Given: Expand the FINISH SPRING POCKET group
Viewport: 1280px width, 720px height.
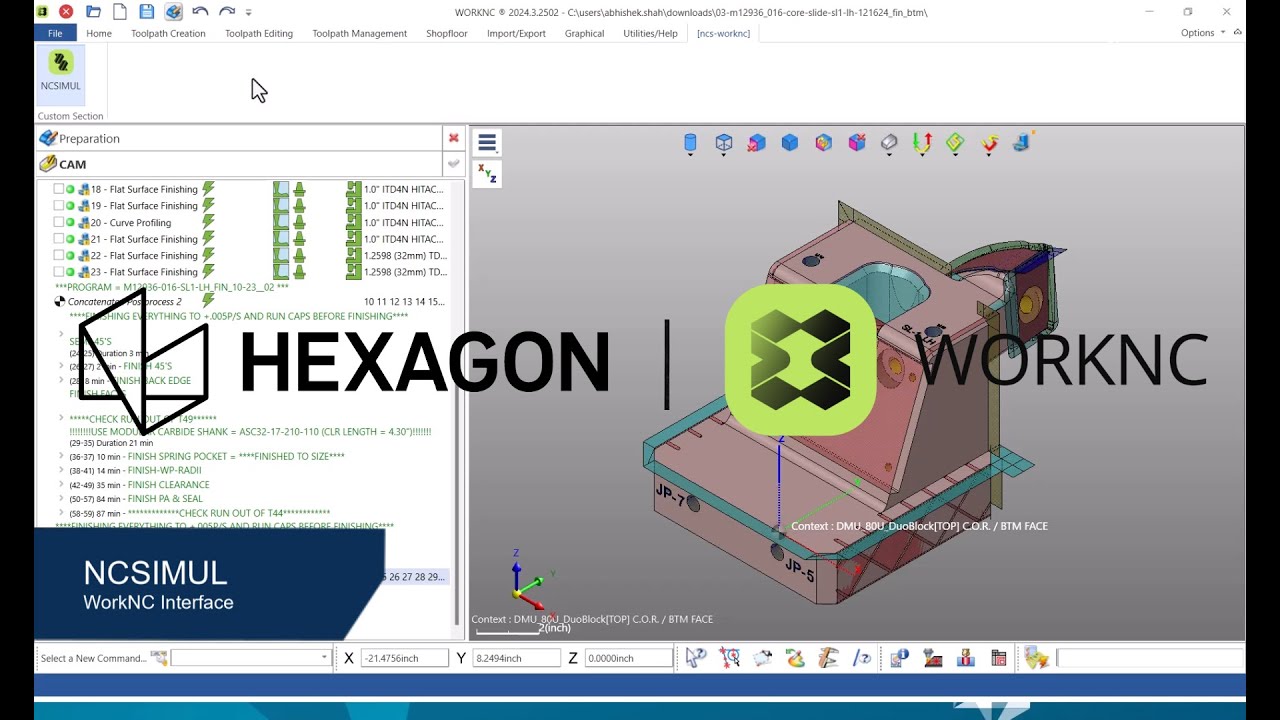Looking at the screenshot, I should [x=61, y=456].
